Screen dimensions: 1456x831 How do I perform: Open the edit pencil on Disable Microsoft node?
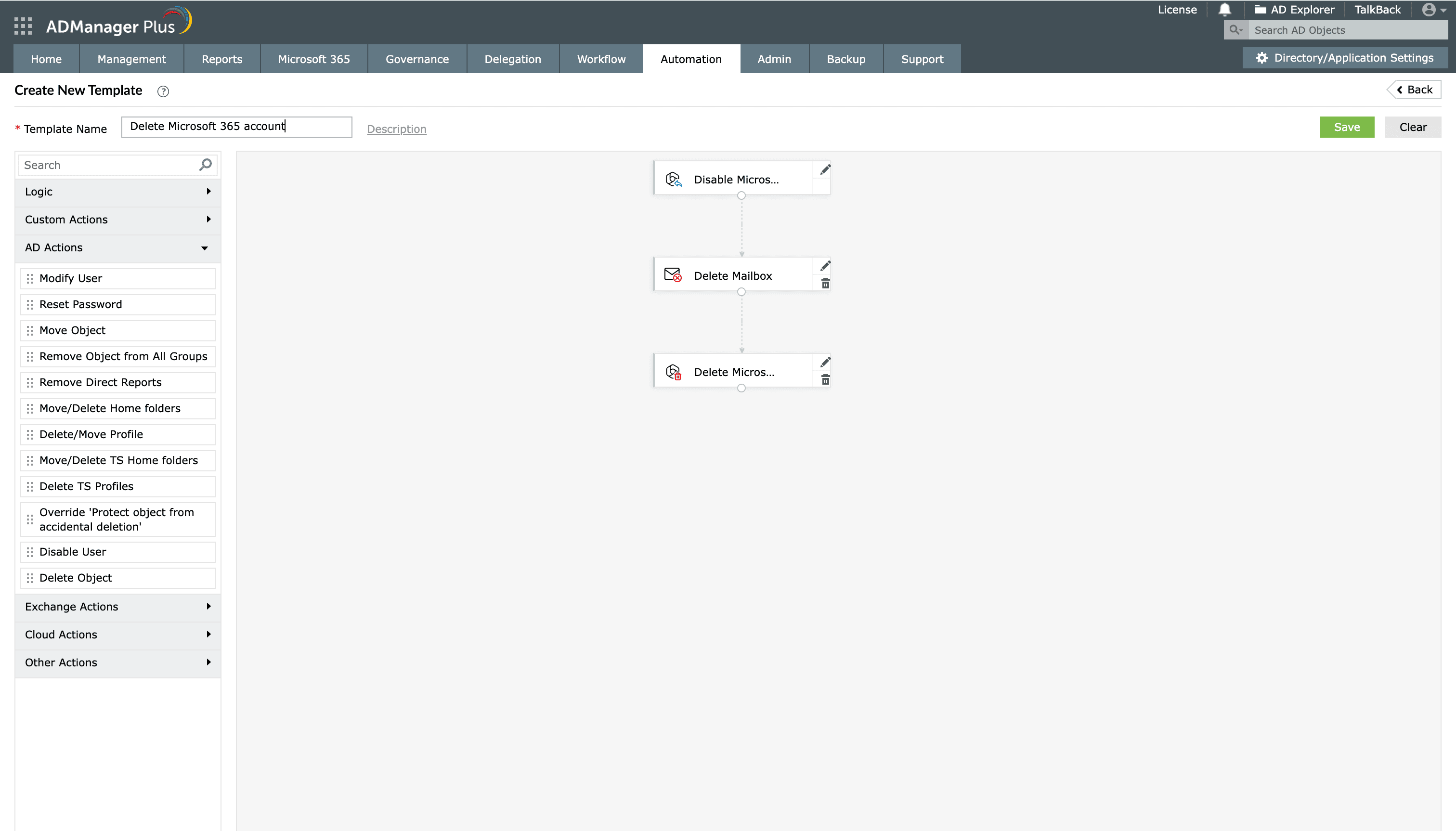pos(824,169)
